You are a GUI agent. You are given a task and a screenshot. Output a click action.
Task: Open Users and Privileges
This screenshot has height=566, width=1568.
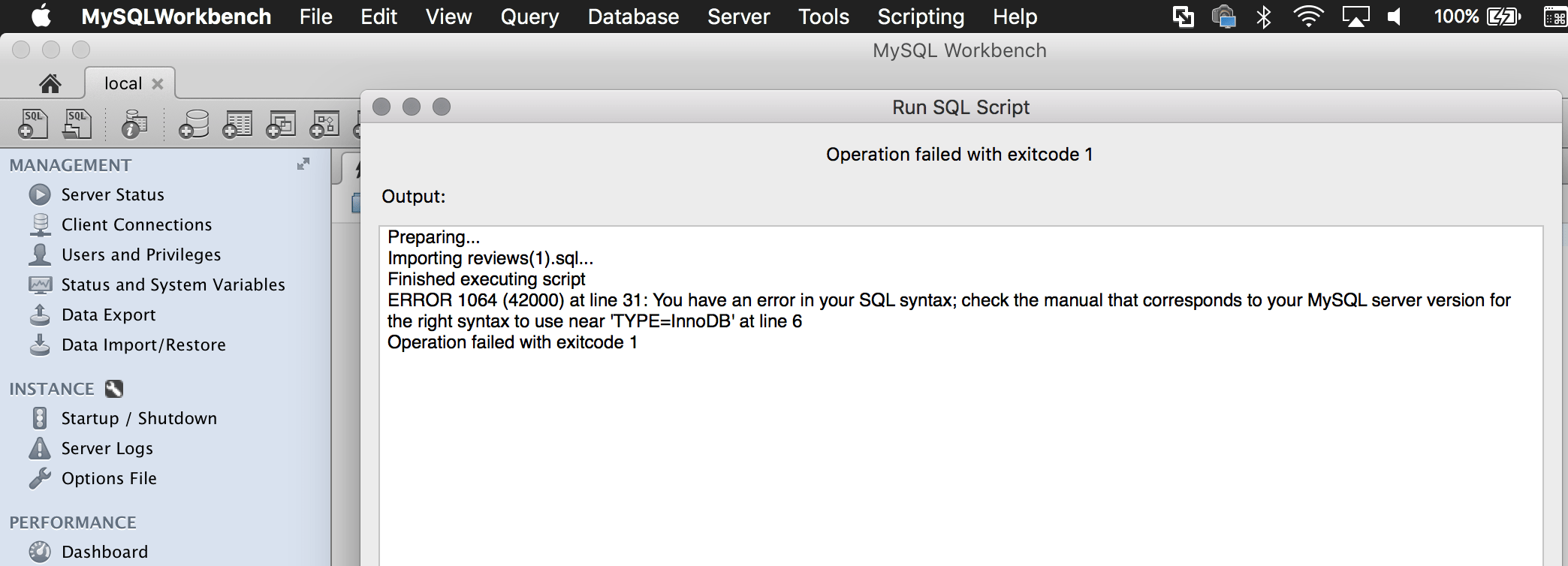(140, 254)
